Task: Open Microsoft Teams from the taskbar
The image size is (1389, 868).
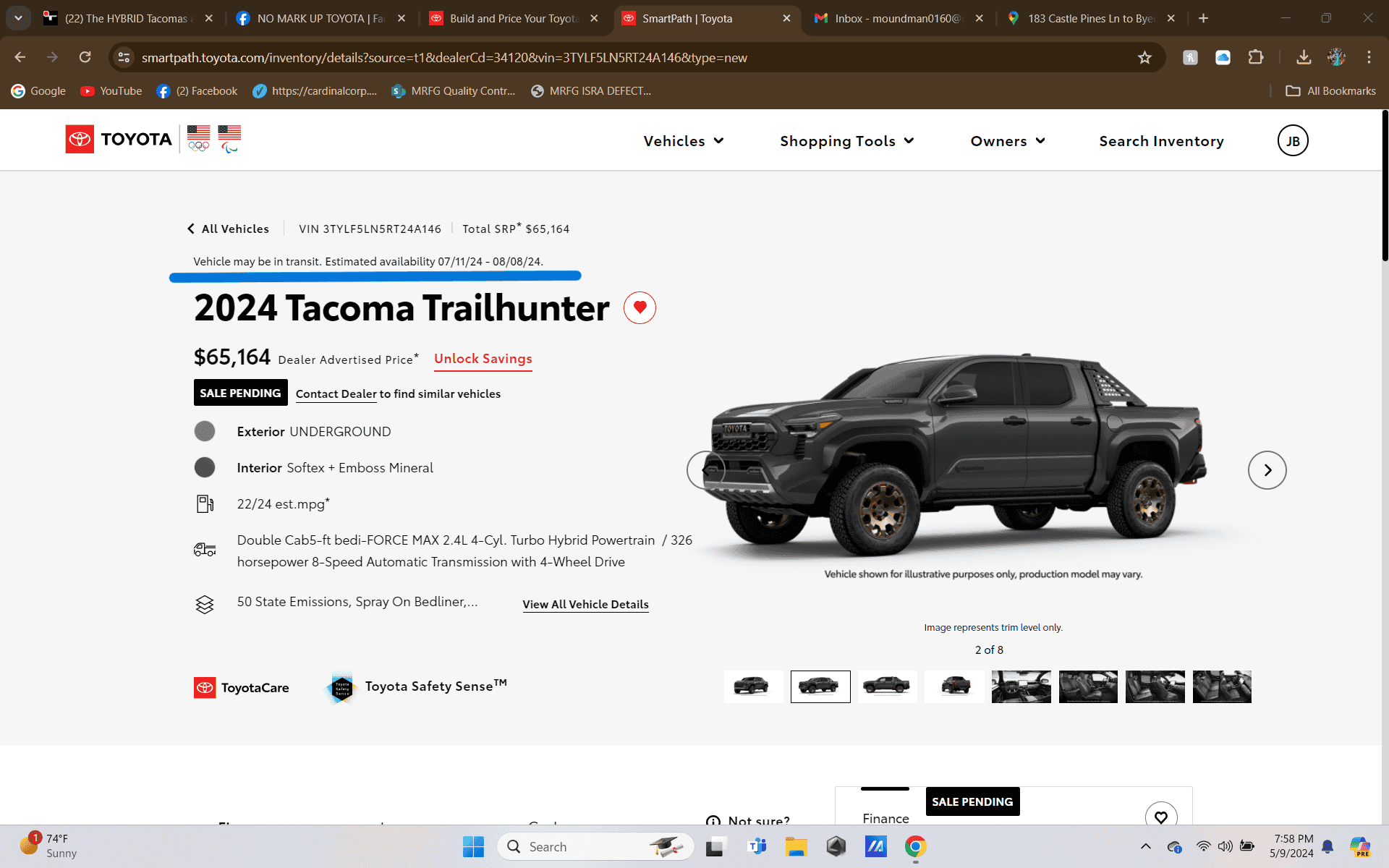Action: tap(757, 847)
